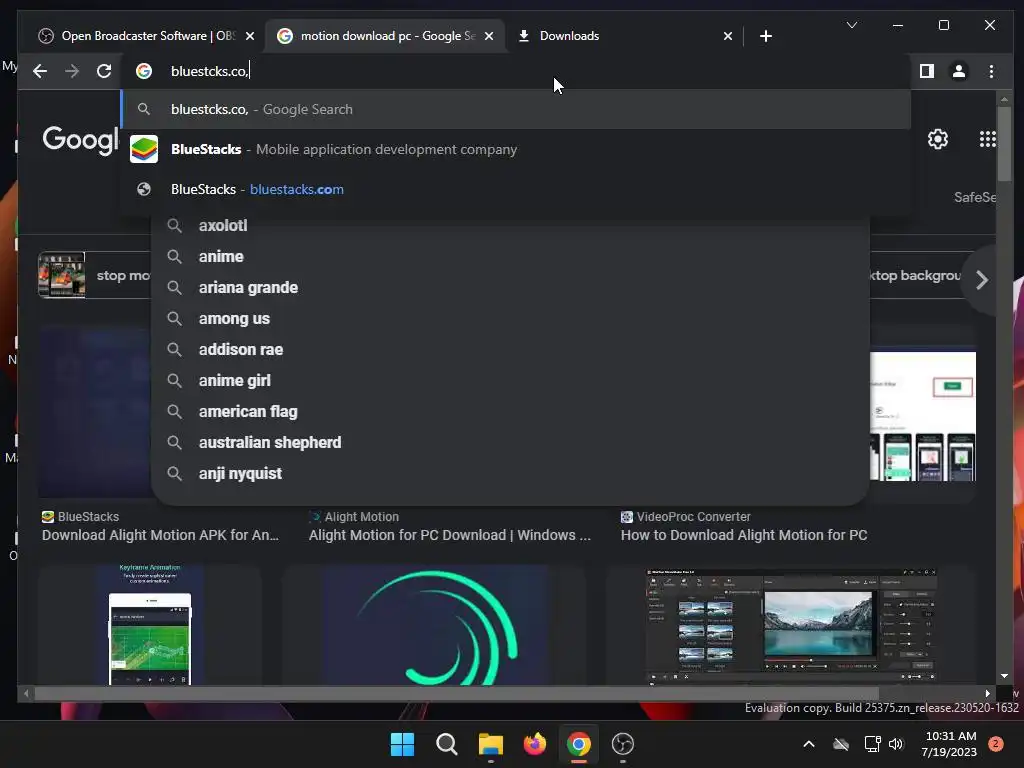Close the motion download pc tab
This screenshot has height=768, width=1024.
click(488, 36)
